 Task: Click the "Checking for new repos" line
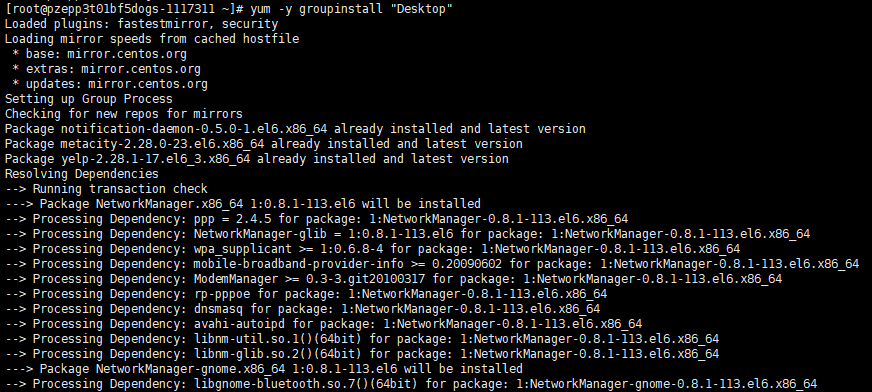click(123, 114)
